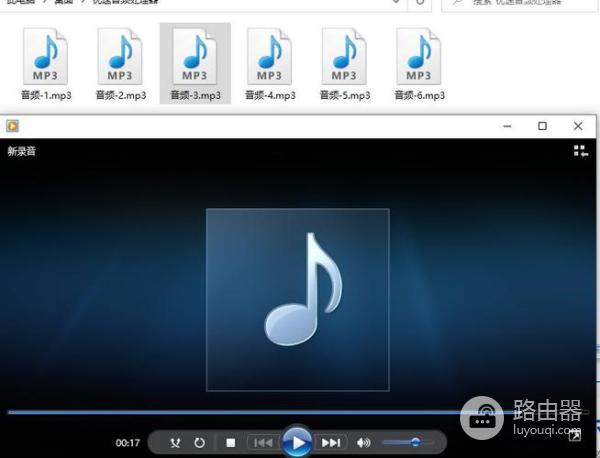This screenshot has height=458, width=600.
Task: Select the 音频-3.mp3 file icon
Action: tap(195, 56)
